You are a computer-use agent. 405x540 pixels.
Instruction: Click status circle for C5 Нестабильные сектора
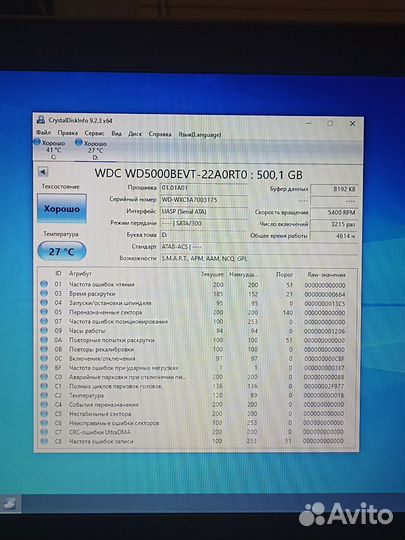pyautogui.click(x=44, y=413)
